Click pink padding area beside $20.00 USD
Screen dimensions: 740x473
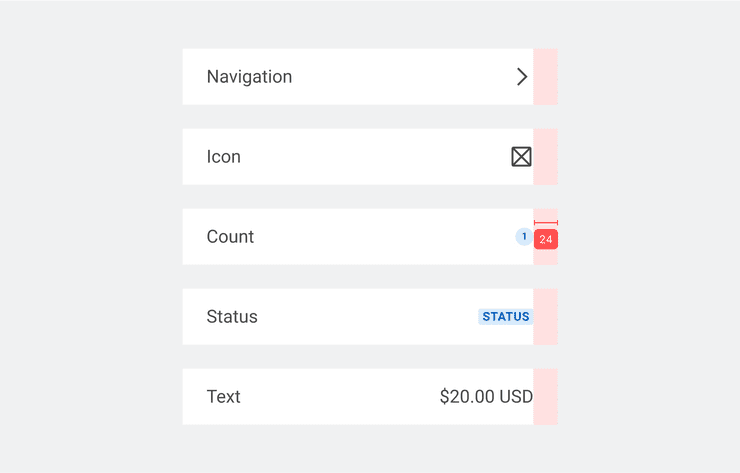coord(546,397)
